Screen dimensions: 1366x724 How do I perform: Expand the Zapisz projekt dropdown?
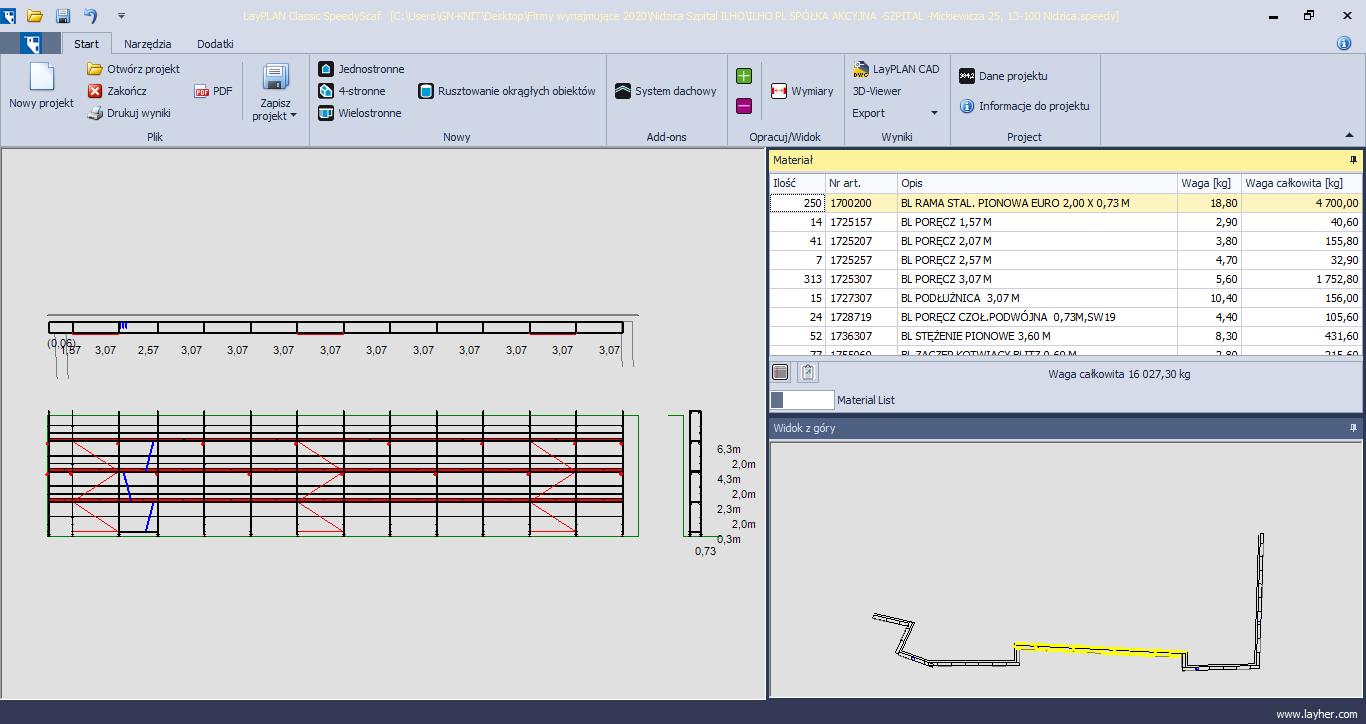275,116
